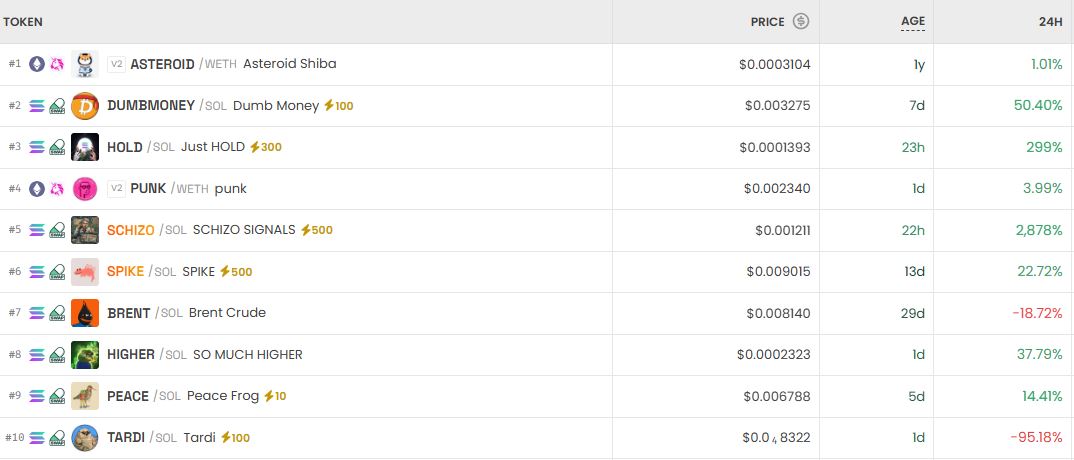1074x460 pixels.
Task: Click the Uniswap unicorn icon on the PUNK row
Action: click(x=57, y=188)
